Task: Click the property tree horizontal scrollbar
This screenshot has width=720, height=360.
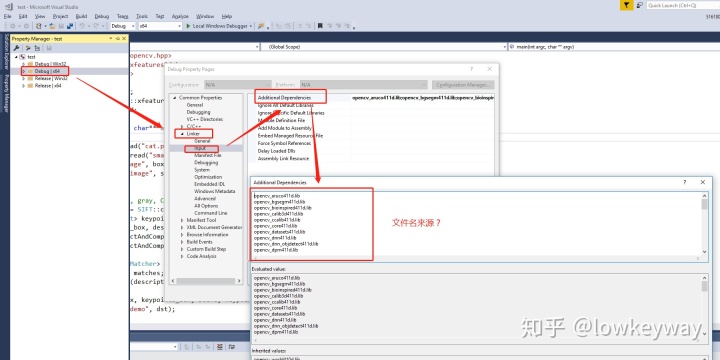Action: [206, 281]
